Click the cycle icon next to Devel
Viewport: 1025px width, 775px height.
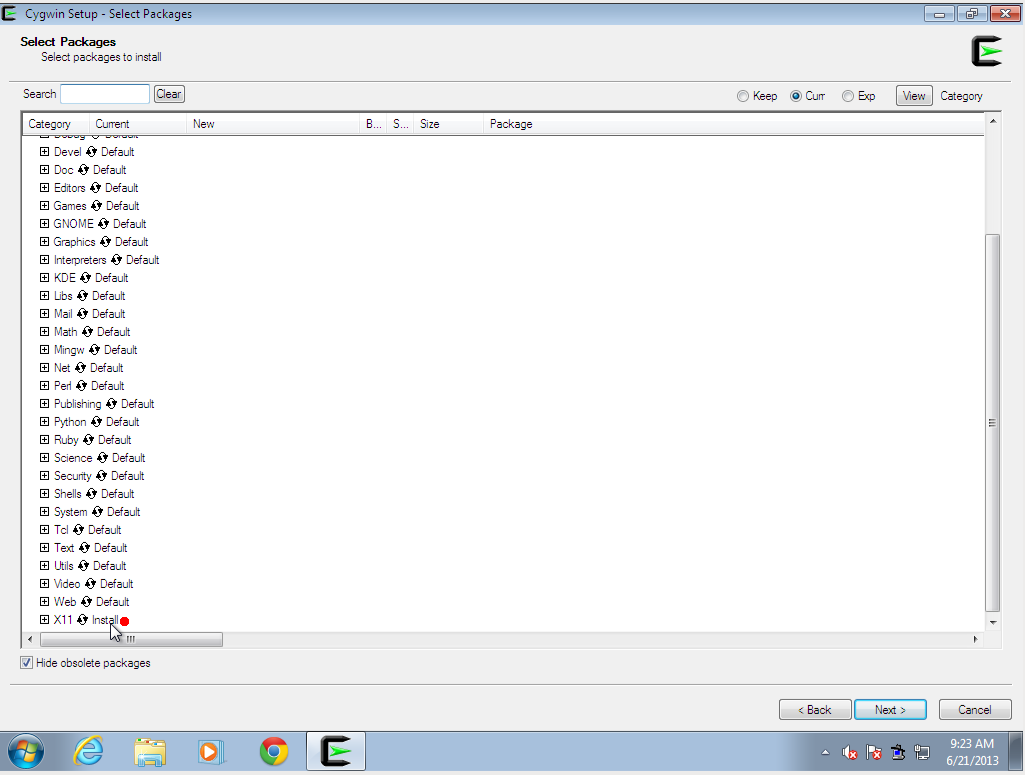91,152
